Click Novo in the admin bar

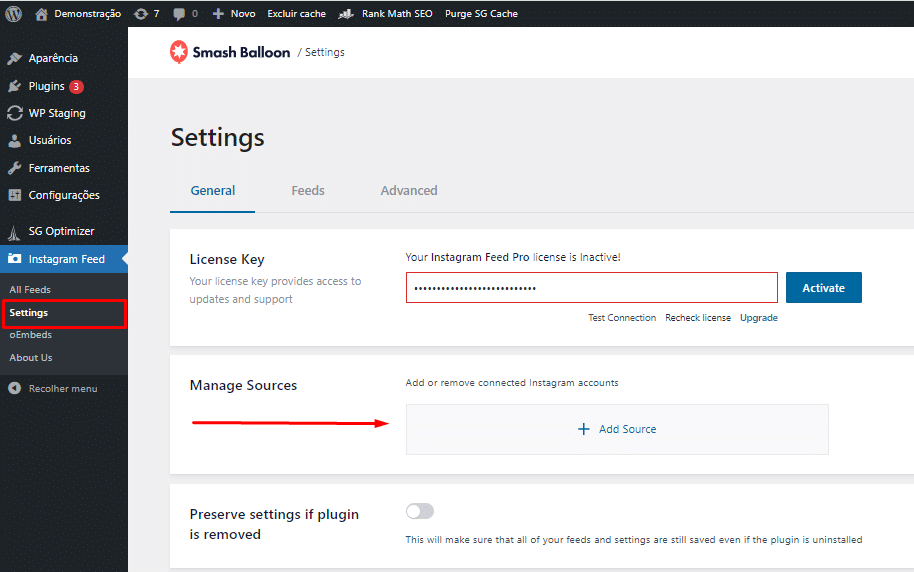click(x=242, y=14)
